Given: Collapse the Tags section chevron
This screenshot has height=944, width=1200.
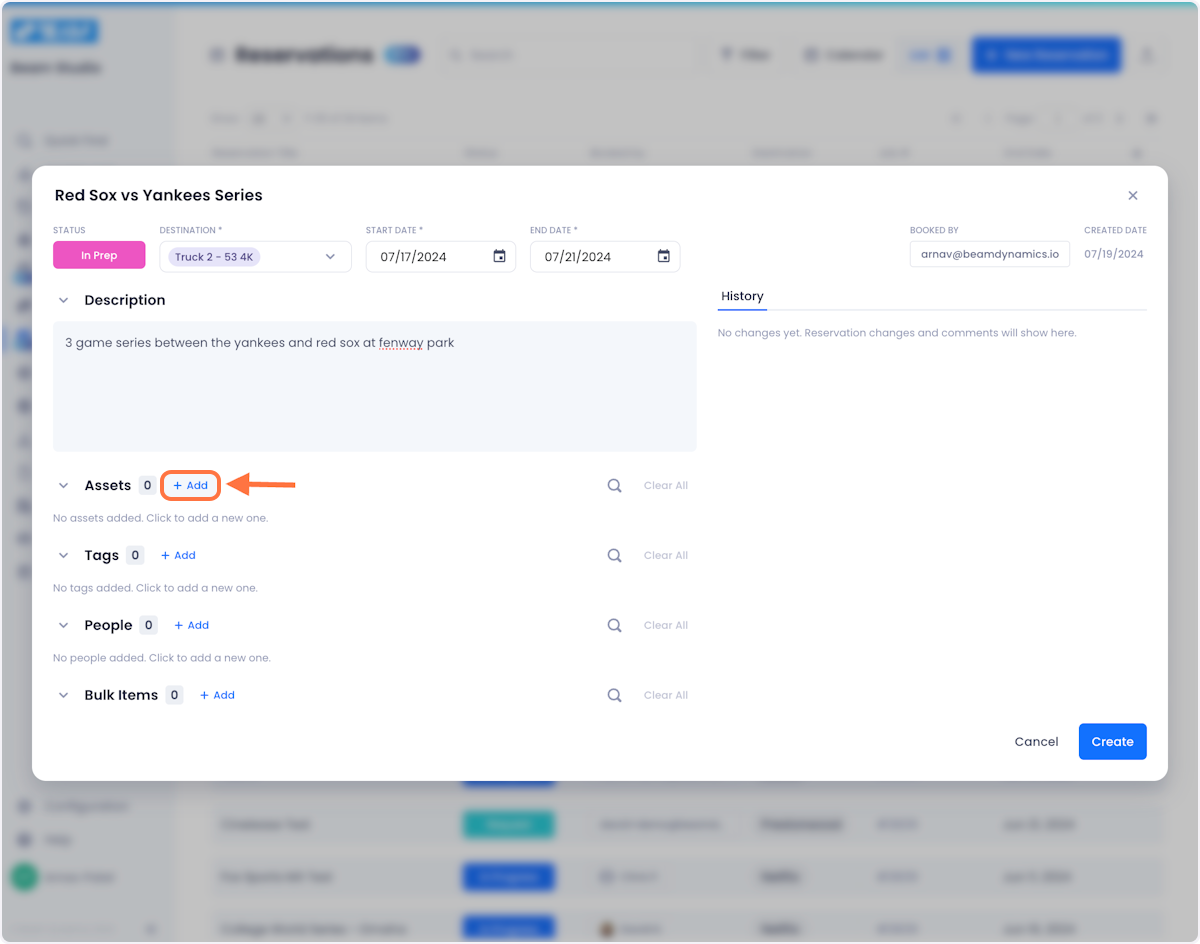Looking at the screenshot, I should 64,556.
